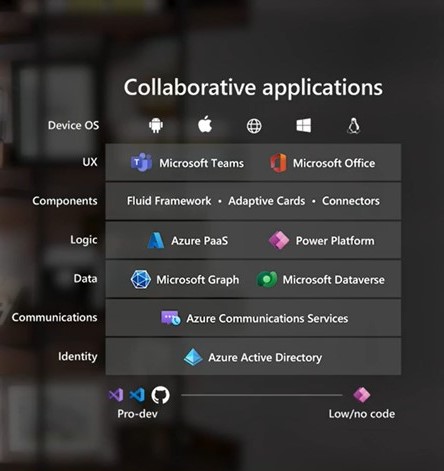Image resolution: width=444 pixels, height=471 pixels.
Task: Click the Azure PaaS logo icon
Action: (156, 240)
